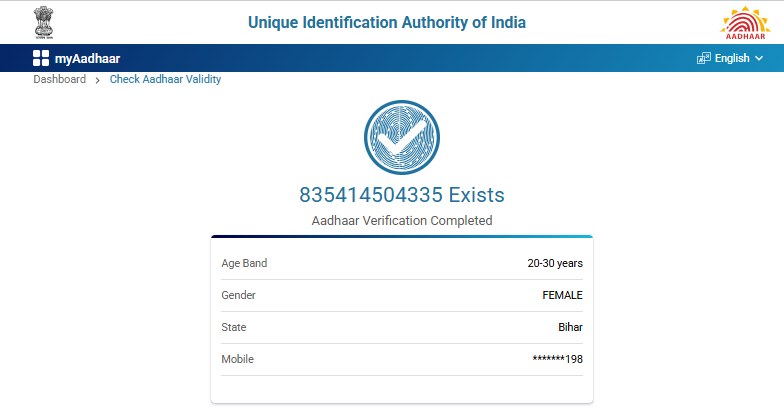Click the myAadhaar header title
Viewport: 784px width, 408px height.
[88, 58]
